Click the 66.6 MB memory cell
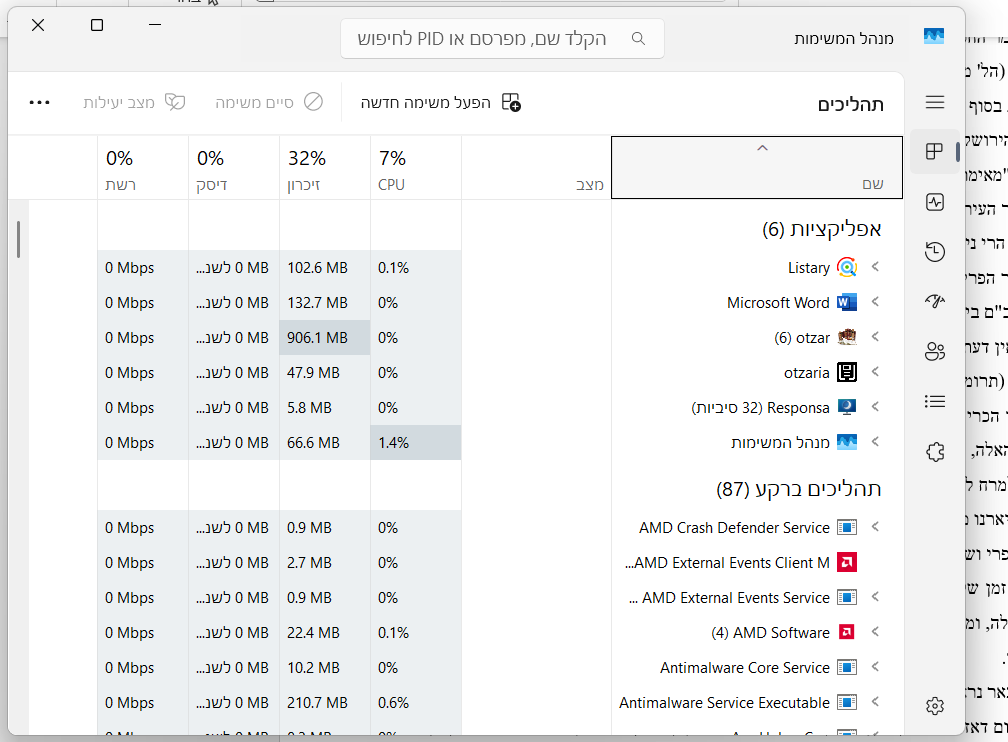1008x742 pixels. click(x=325, y=442)
